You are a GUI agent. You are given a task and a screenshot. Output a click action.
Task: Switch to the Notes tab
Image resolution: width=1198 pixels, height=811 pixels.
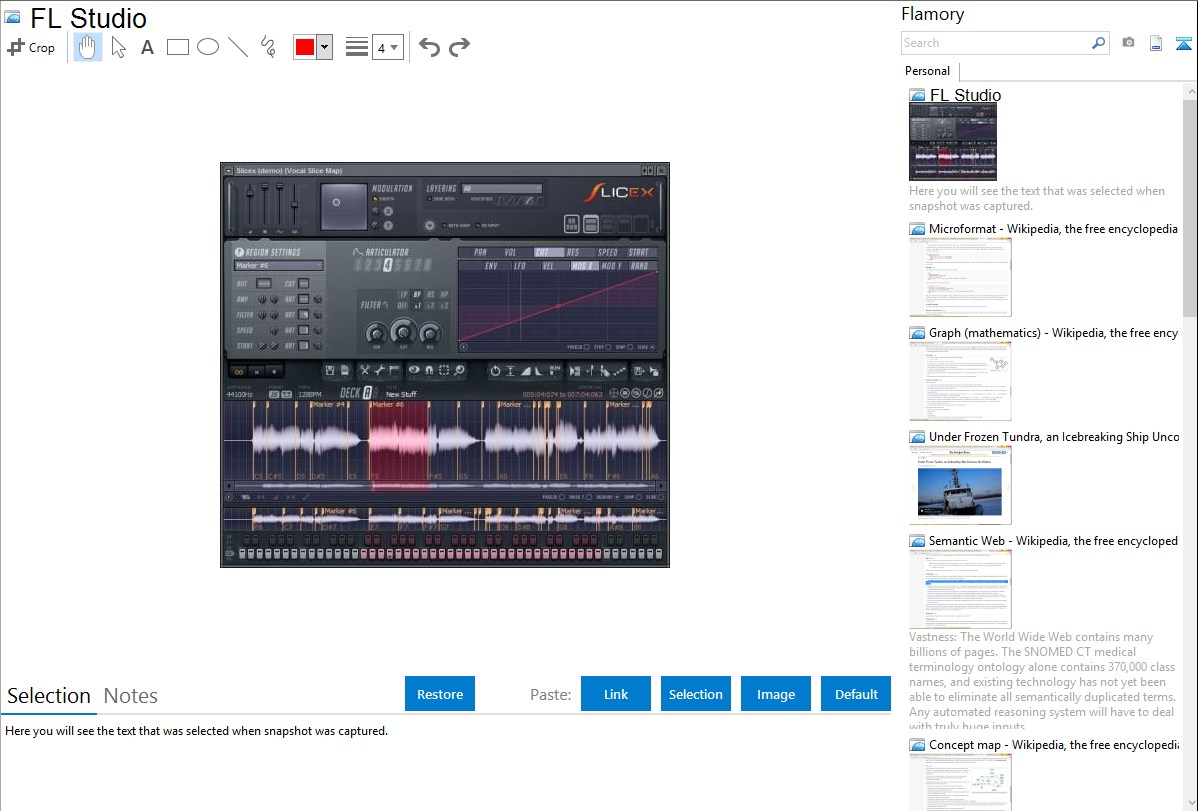click(131, 696)
